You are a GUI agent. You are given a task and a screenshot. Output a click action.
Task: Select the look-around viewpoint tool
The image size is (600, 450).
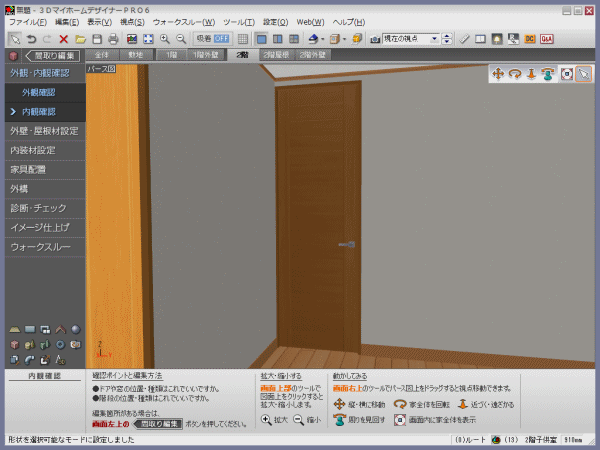[548, 73]
